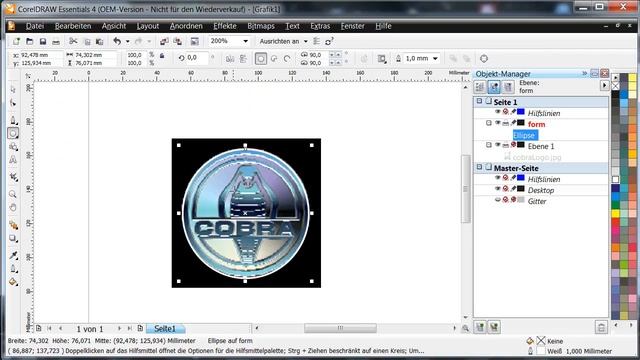Open the Effekte menu
Screen dimensions: 640x360
(225, 26)
